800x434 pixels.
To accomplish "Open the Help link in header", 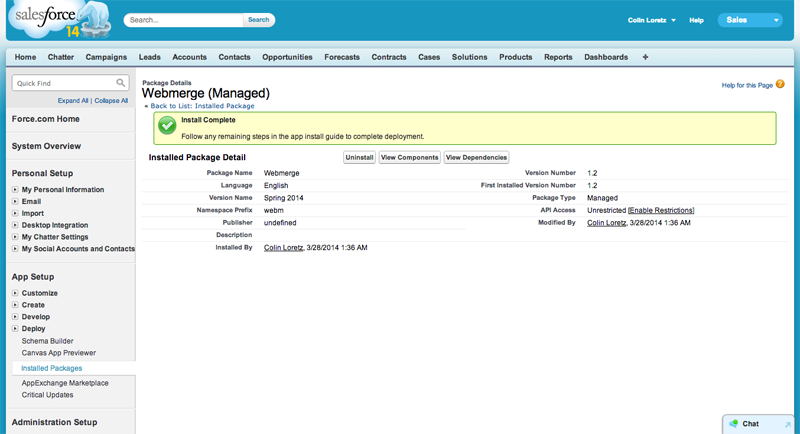I will [x=696, y=20].
